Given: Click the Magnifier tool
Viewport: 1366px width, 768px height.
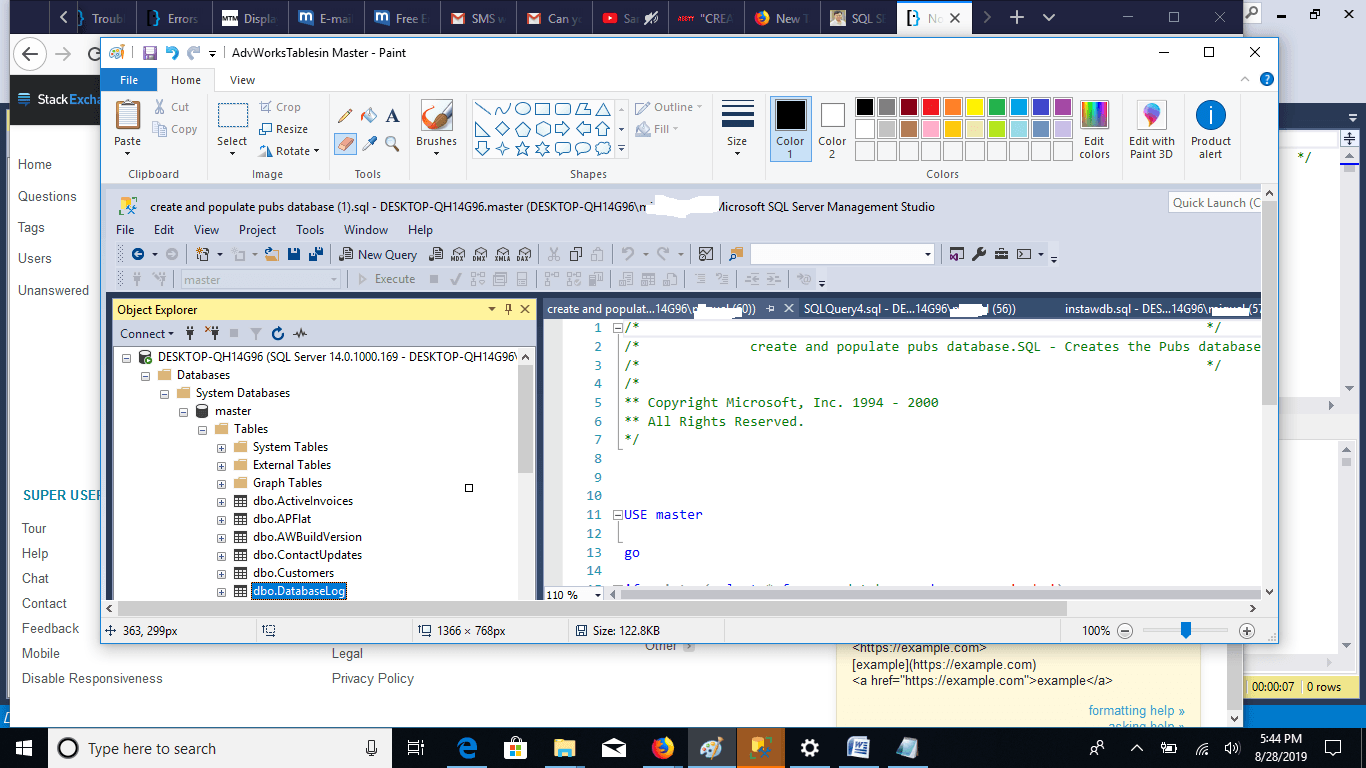Looking at the screenshot, I should pos(393,144).
